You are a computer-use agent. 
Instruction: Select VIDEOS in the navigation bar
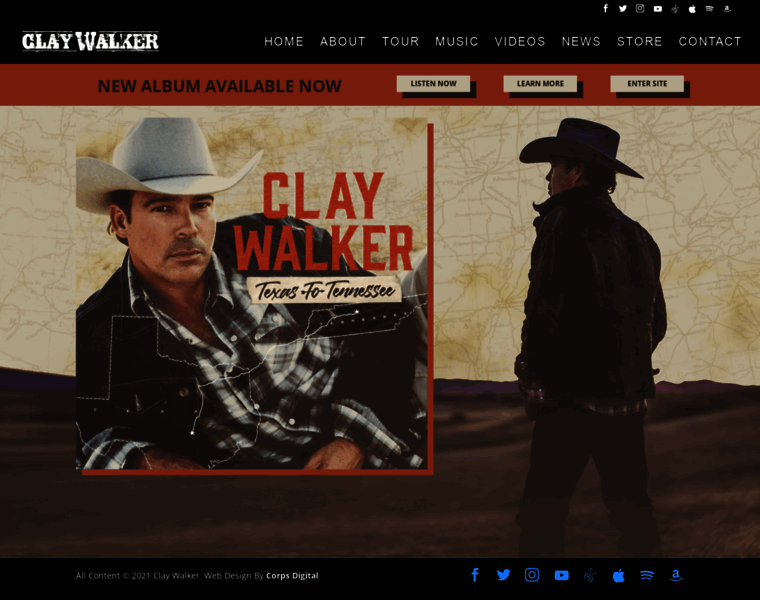coord(520,42)
